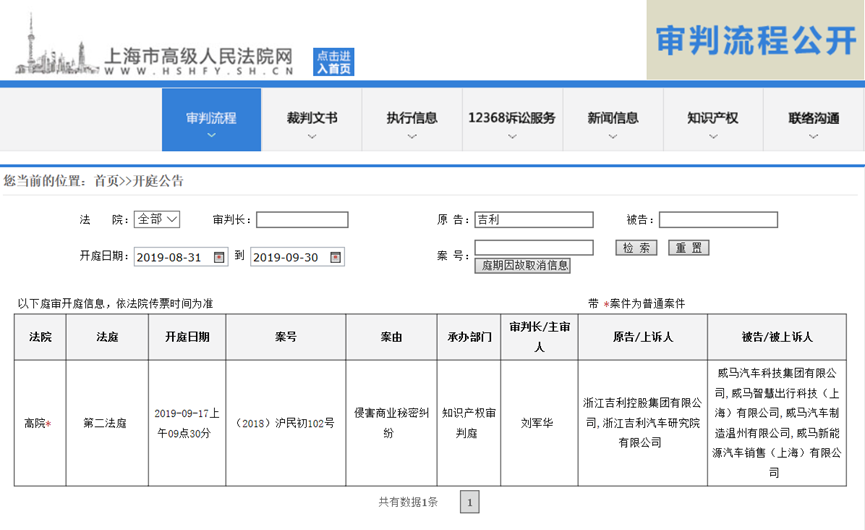Open the 法院 dropdown showing 全部
The width and height of the screenshot is (865, 530).
point(157,220)
